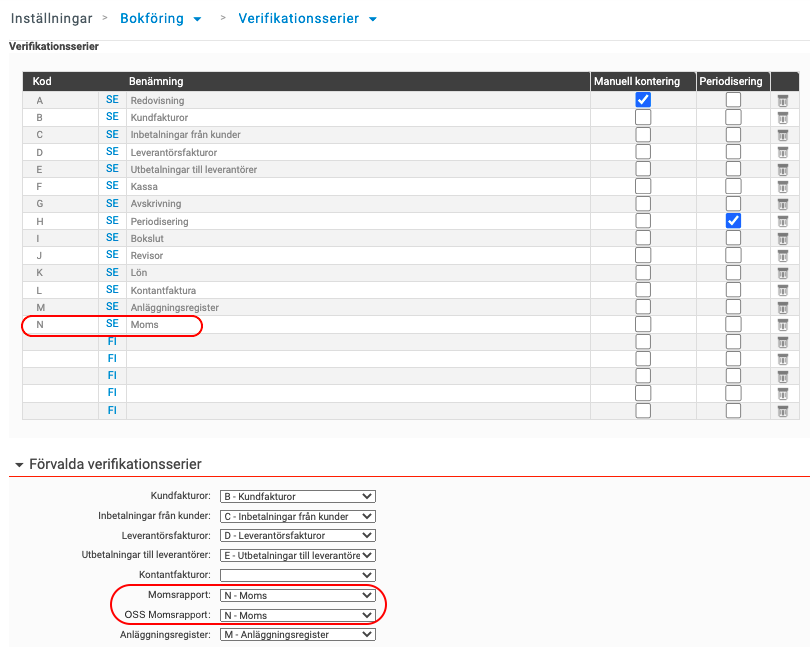Open the OSS Momsrapport dropdown
This screenshot has height=647, width=810.
pyautogui.click(x=297, y=615)
